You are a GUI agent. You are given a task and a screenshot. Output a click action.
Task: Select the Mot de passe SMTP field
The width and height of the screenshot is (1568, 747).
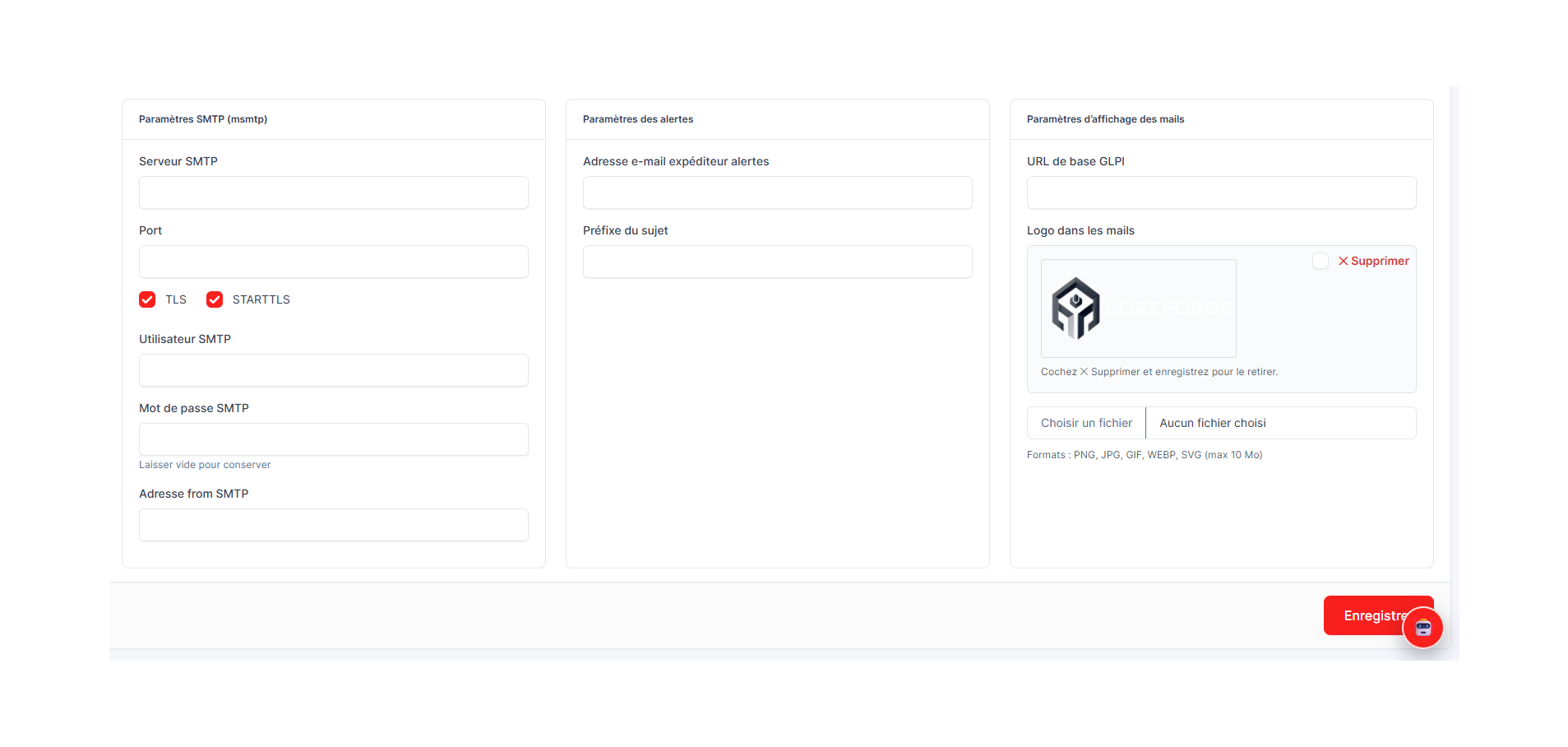point(333,439)
